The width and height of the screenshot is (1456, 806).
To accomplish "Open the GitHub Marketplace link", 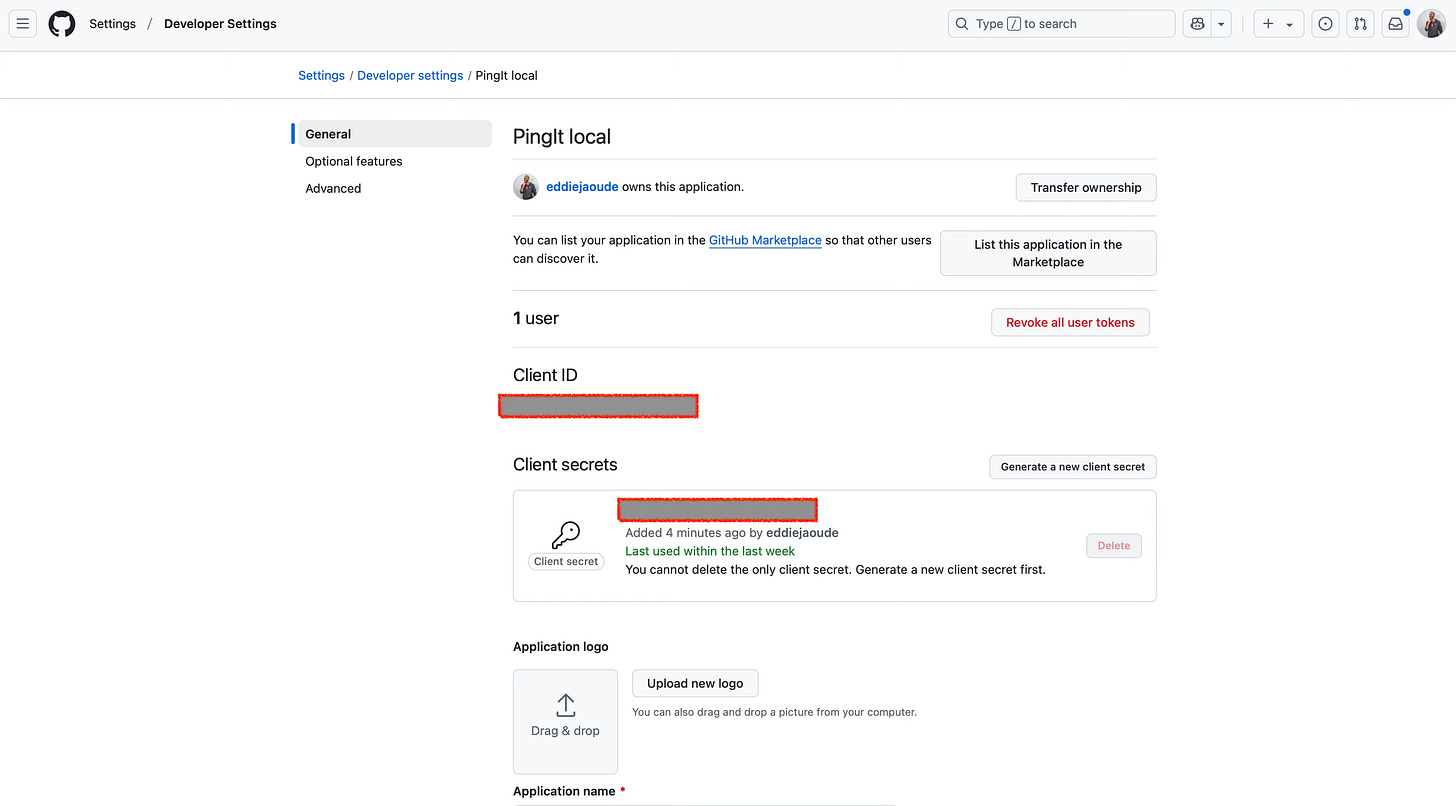I will (765, 241).
